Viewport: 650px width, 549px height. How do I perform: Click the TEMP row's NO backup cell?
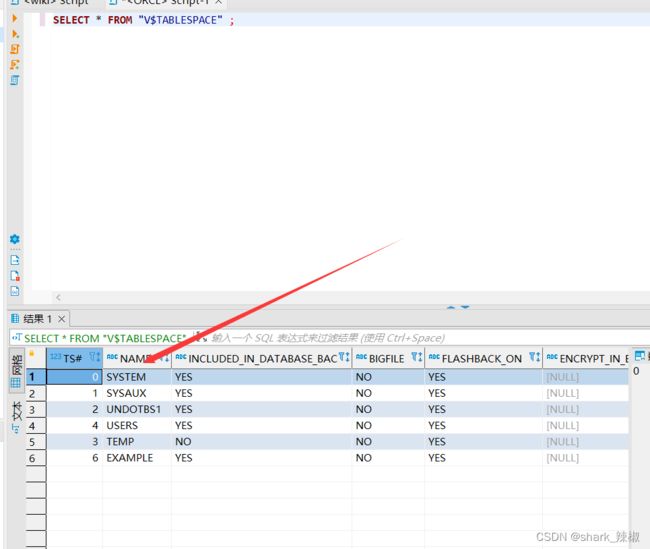coord(262,442)
